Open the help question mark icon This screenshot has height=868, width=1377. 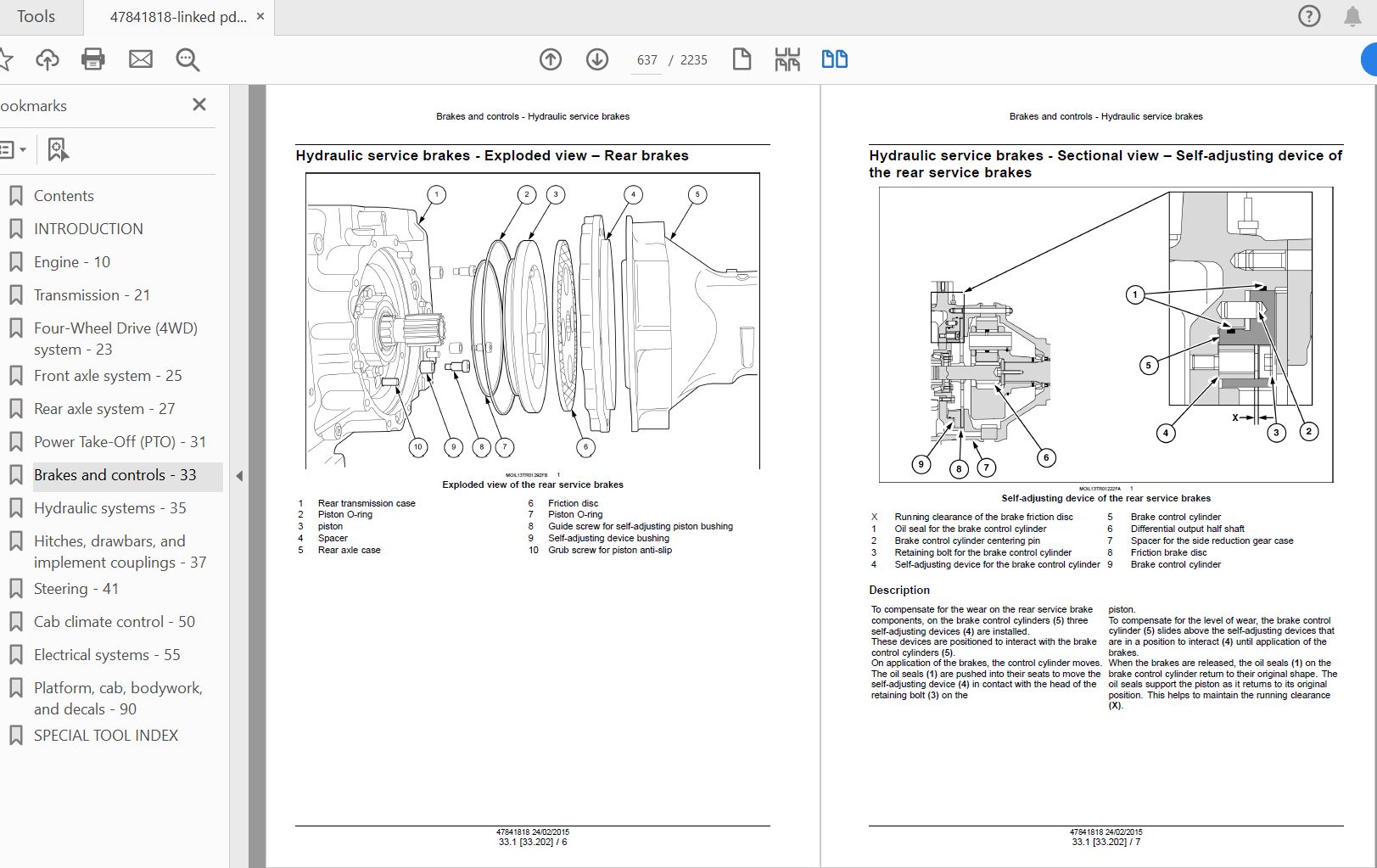click(1309, 16)
